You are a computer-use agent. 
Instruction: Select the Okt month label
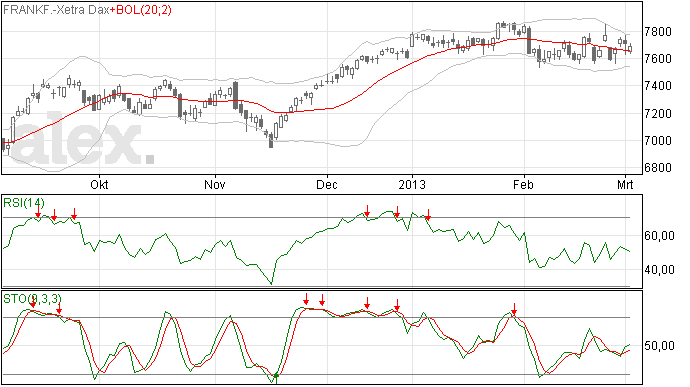(x=99, y=184)
